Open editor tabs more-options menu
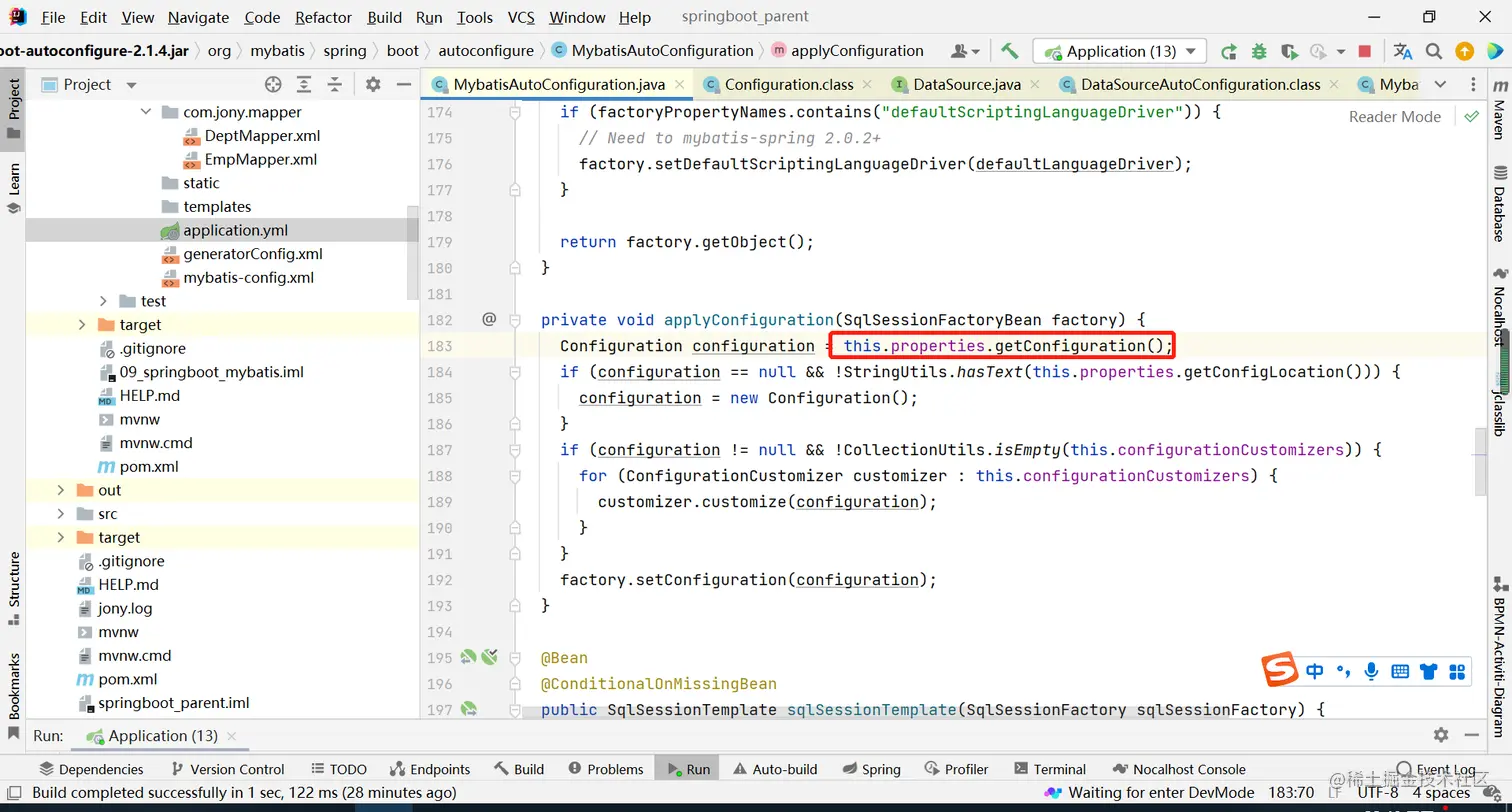1512x812 pixels. point(1473,84)
